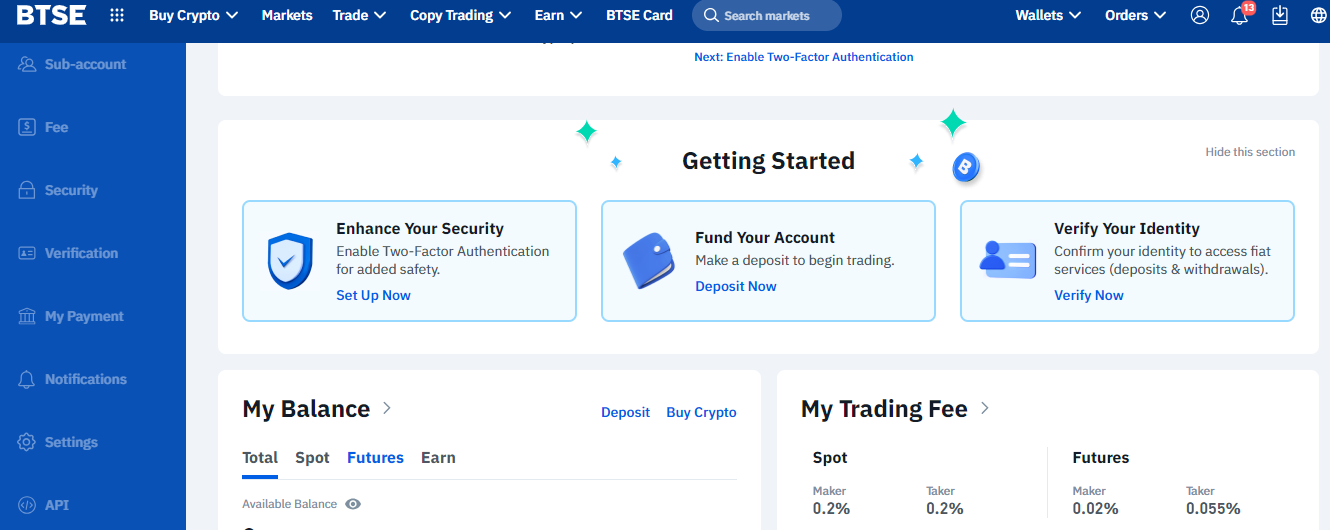Click the wallet icon in Fund card
Image resolution: width=1330 pixels, height=530 pixels.
[649, 261]
